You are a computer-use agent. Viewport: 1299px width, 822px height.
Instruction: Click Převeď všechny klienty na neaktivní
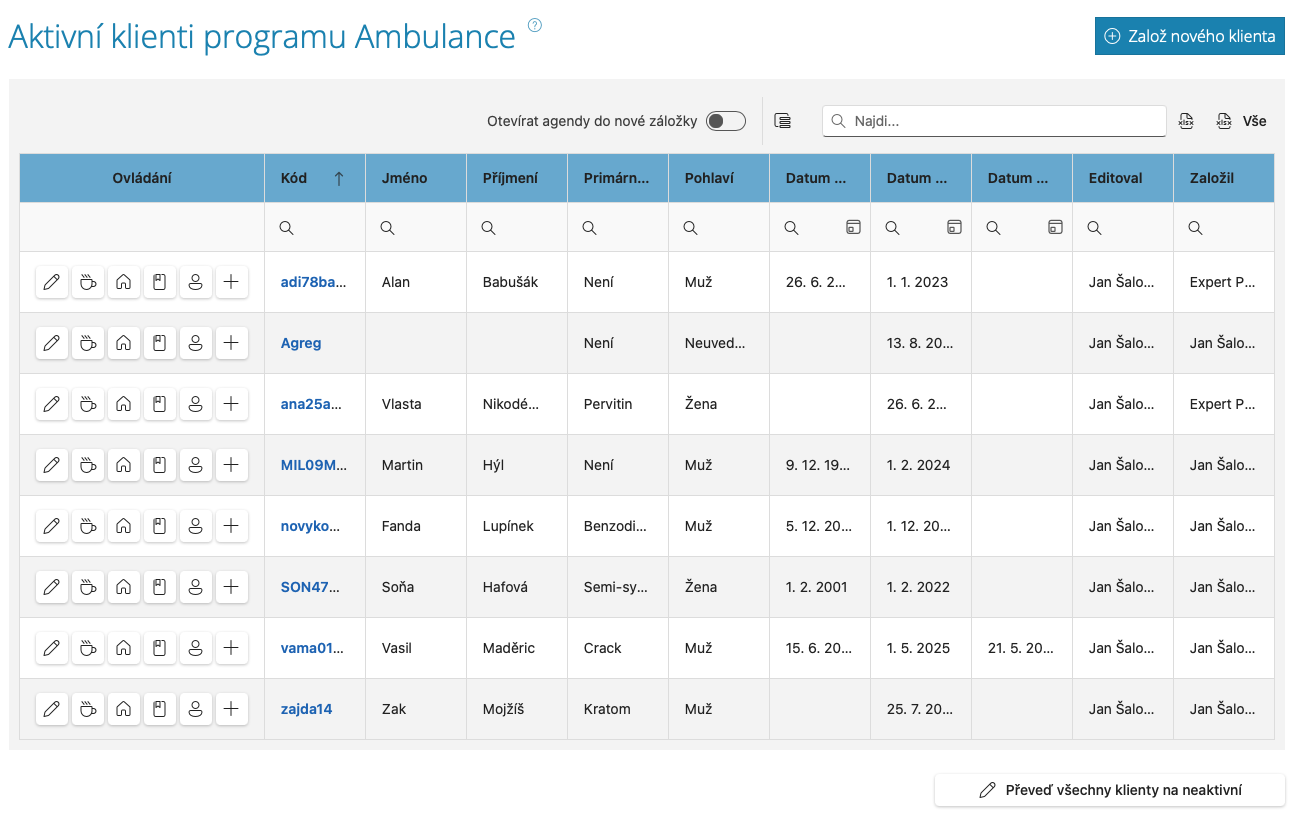(1110, 790)
